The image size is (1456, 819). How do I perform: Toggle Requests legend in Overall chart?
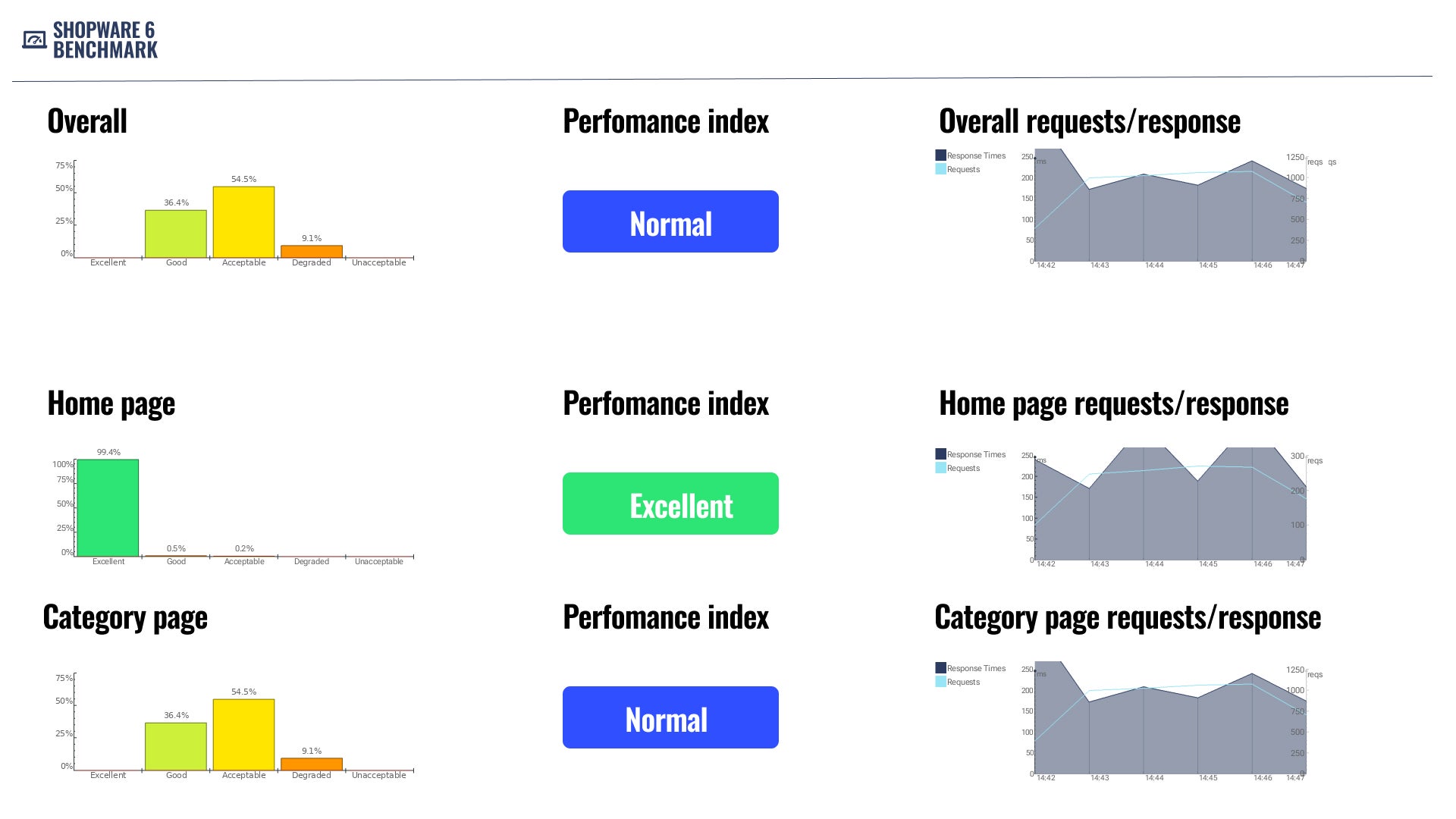[958, 169]
